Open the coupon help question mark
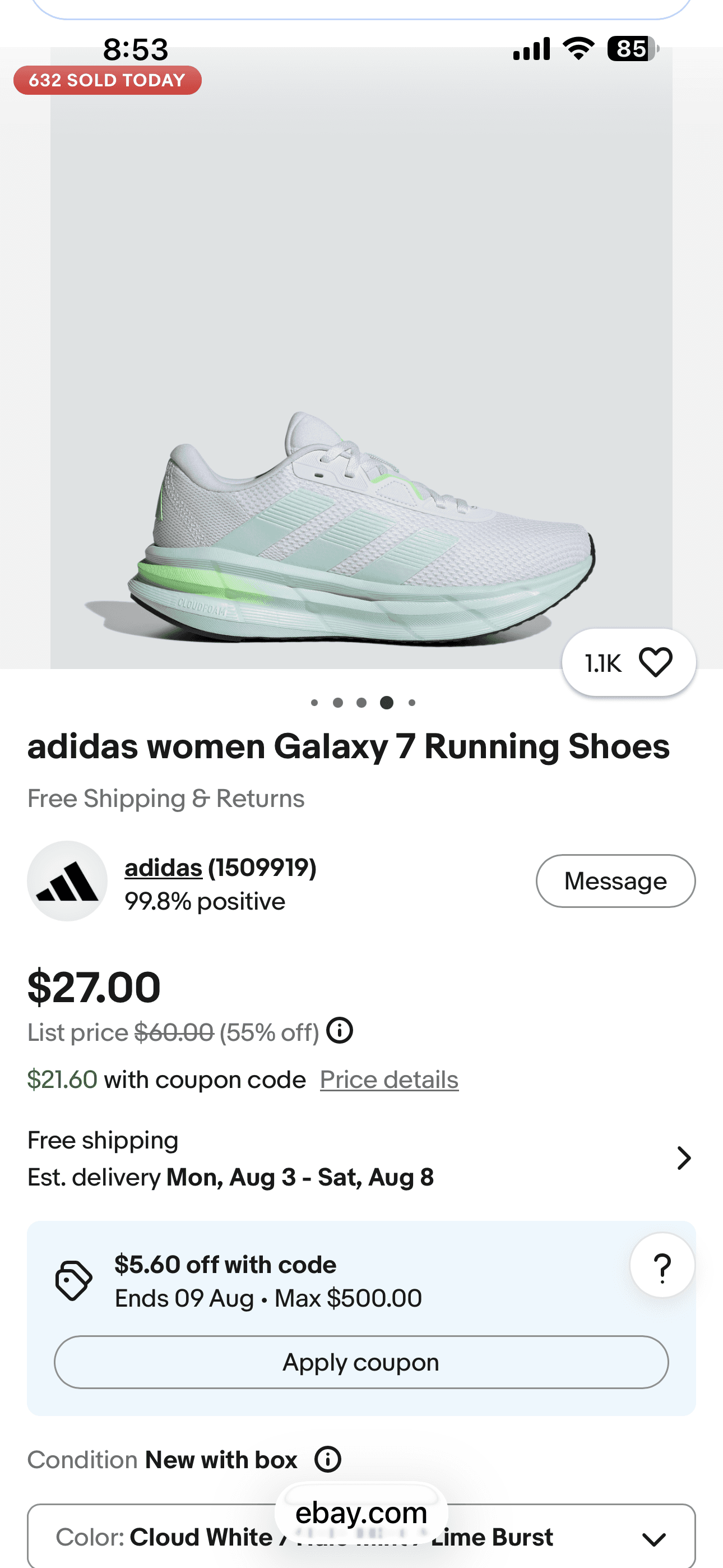 662,1266
